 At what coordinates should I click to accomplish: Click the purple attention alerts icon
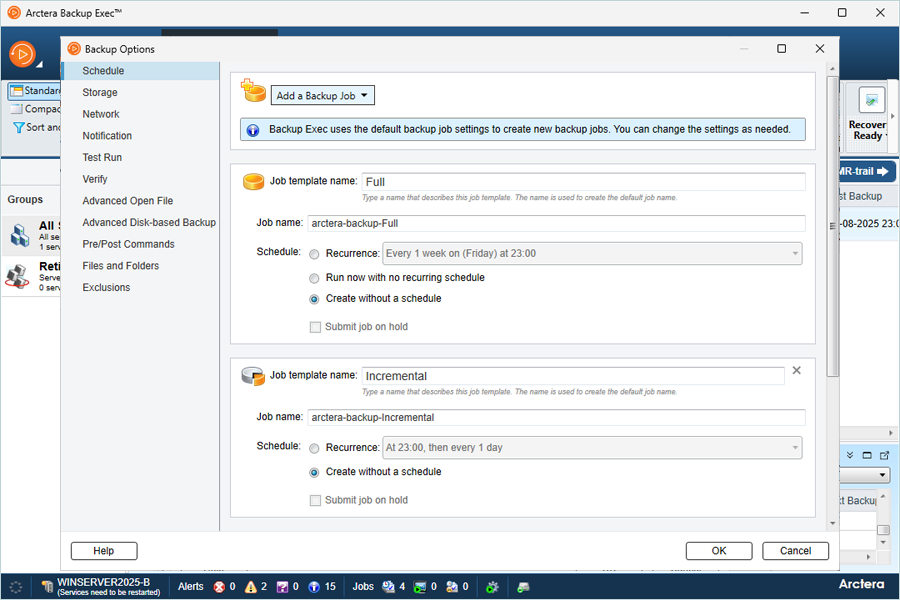click(282, 587)
